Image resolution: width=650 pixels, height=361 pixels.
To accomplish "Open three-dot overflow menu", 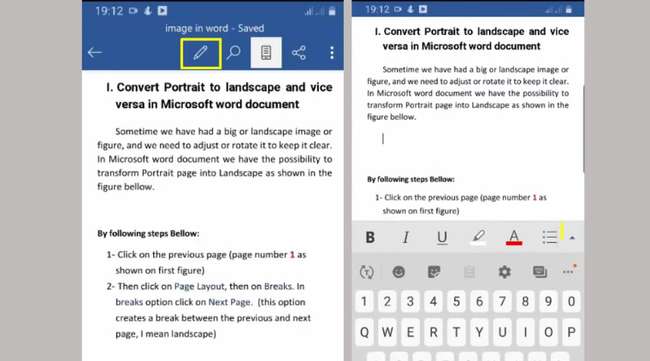I will click(332, 53).
